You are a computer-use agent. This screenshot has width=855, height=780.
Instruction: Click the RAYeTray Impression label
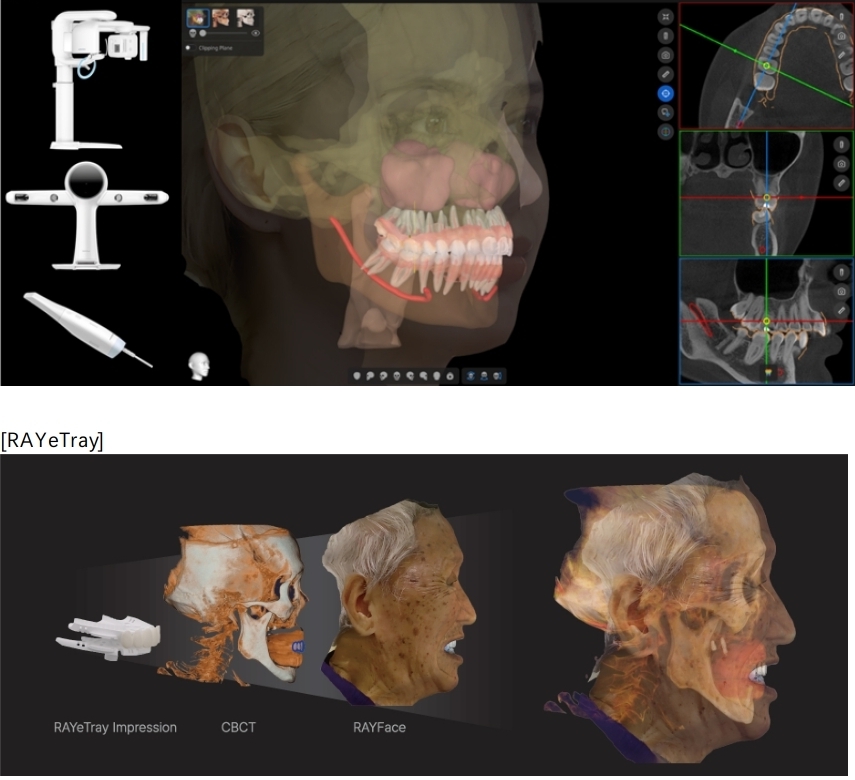[x=115, y=727]
